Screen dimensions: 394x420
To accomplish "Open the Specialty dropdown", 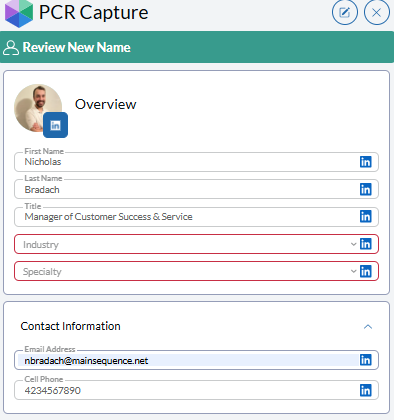I will tap(187, 272).
